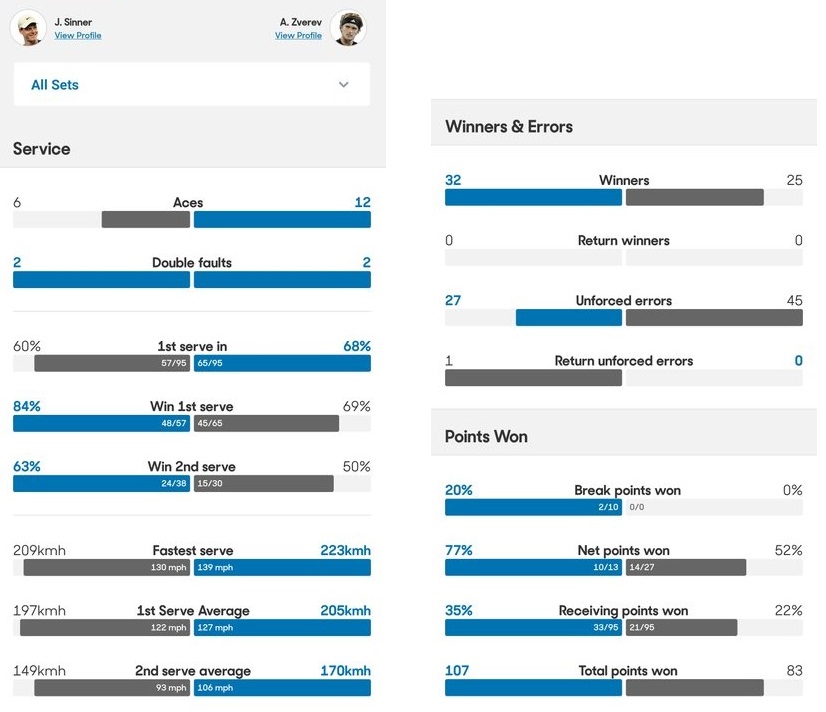The width and height of the screenshot is (826, 712).
Task: Click the blue Aces bar for Zverev
Action: [282, 219]
